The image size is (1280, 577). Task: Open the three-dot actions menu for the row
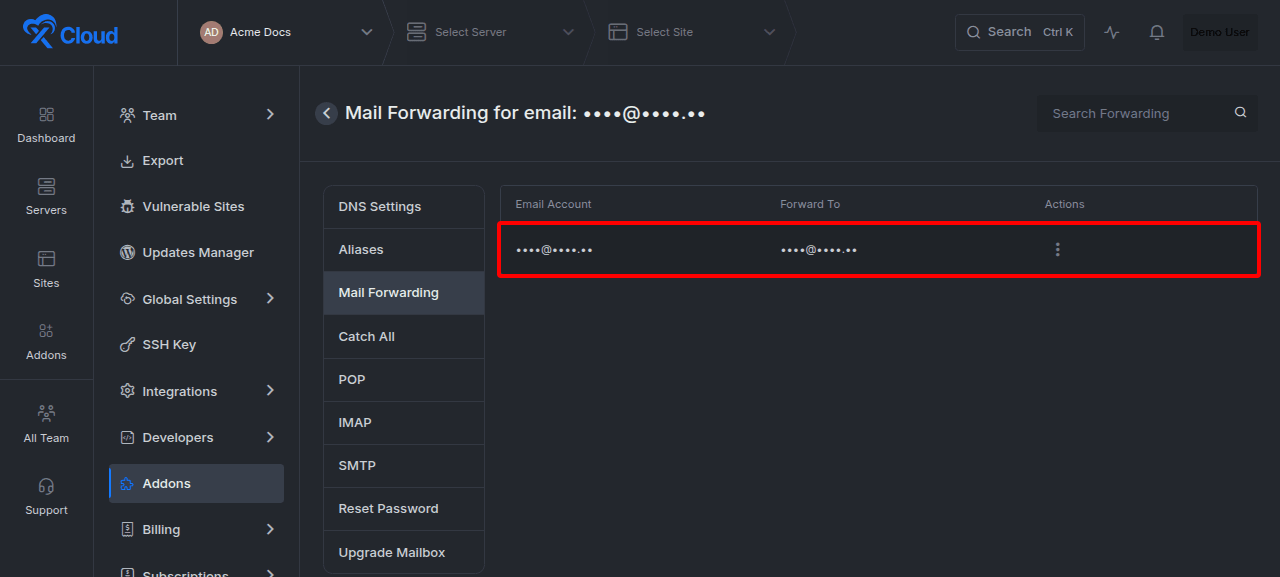pos(1057,250)
